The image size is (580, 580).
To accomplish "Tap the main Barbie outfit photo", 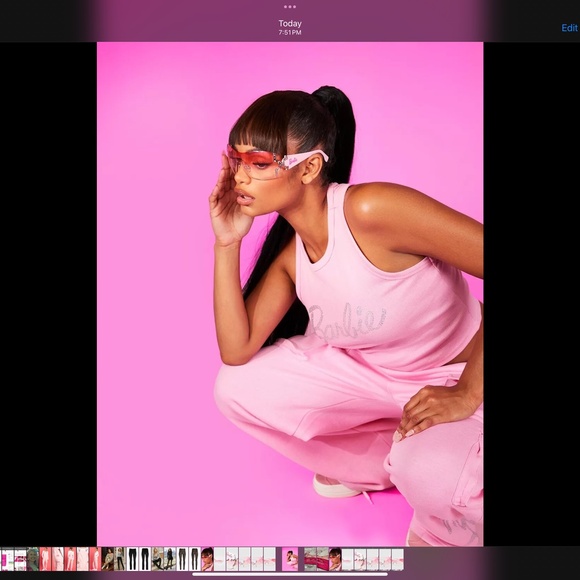I will [x=290, y=294].
